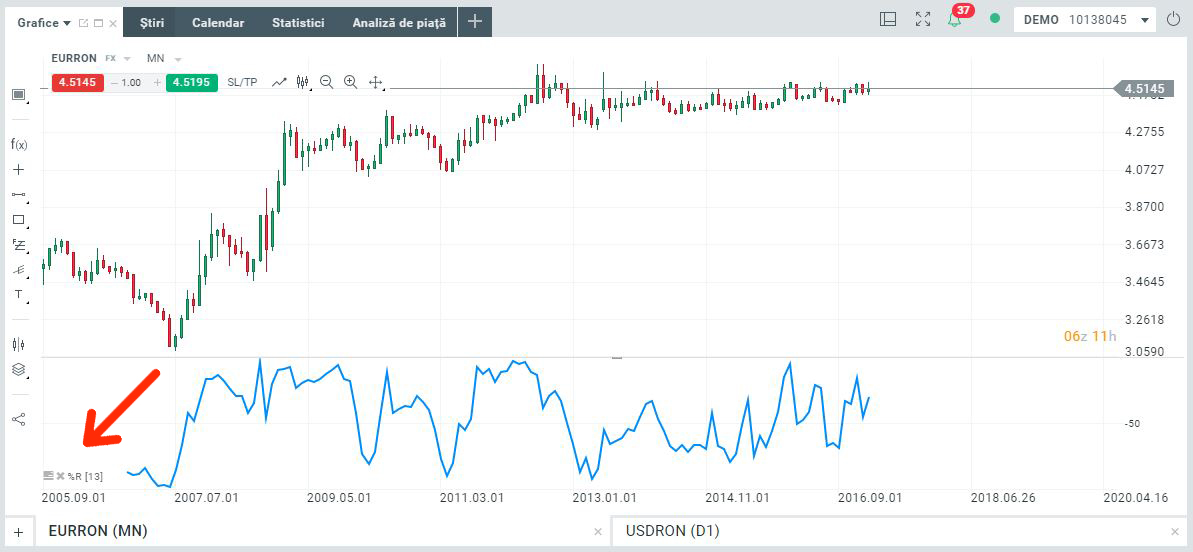
Task: Click the green buy price 4.5195 button
Action: pos(190,82)
